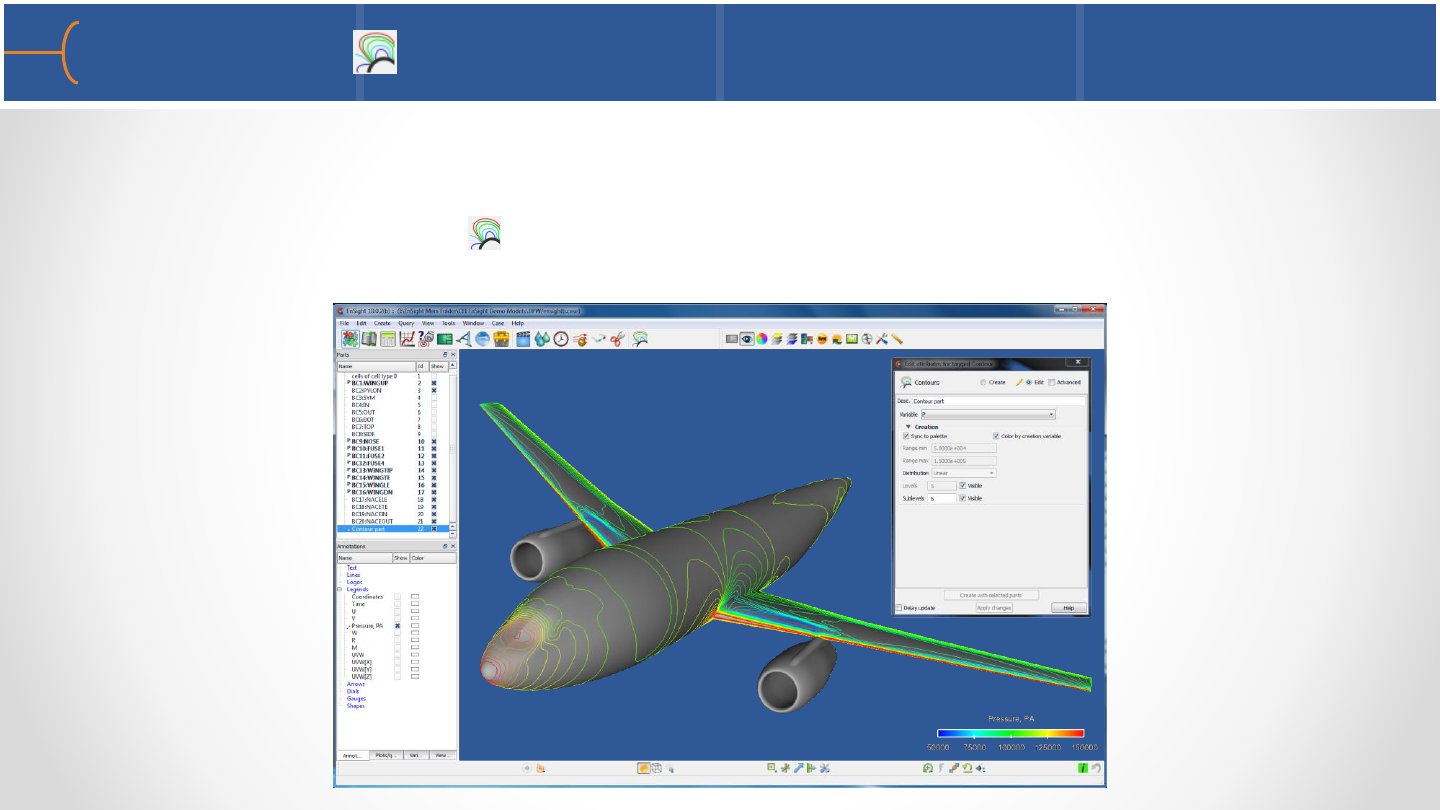Open the color wheel icon
Screen dimensions: 1440x810
coord(762,339)
